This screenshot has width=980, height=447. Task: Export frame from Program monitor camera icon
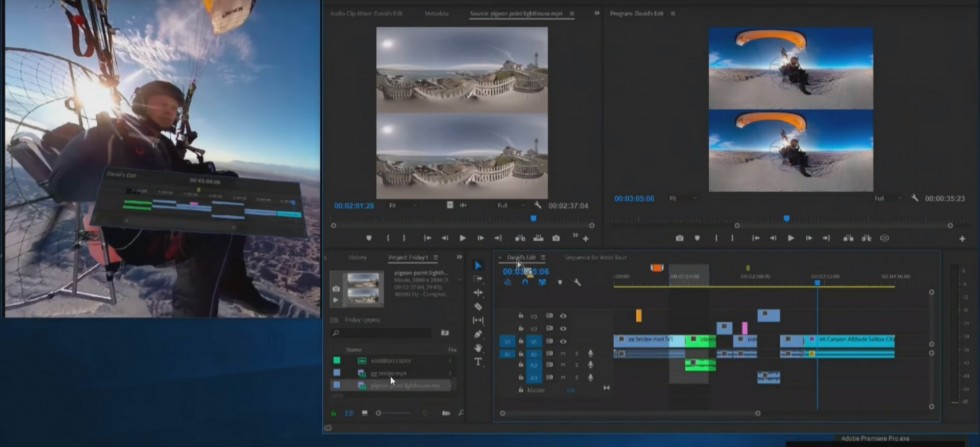(x=680, y=238)
